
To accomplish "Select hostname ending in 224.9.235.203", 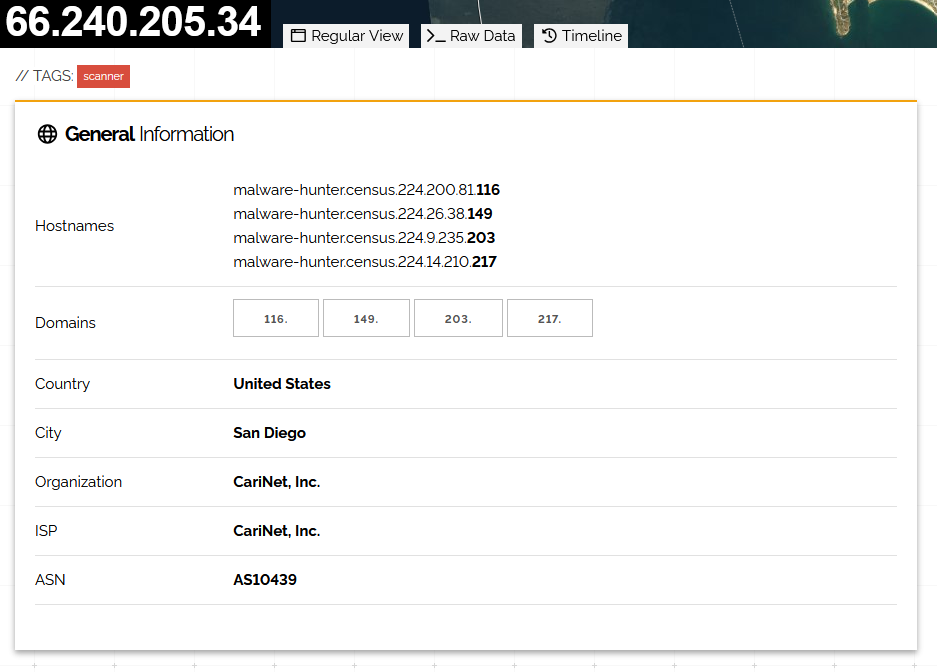I will [364, 238].
